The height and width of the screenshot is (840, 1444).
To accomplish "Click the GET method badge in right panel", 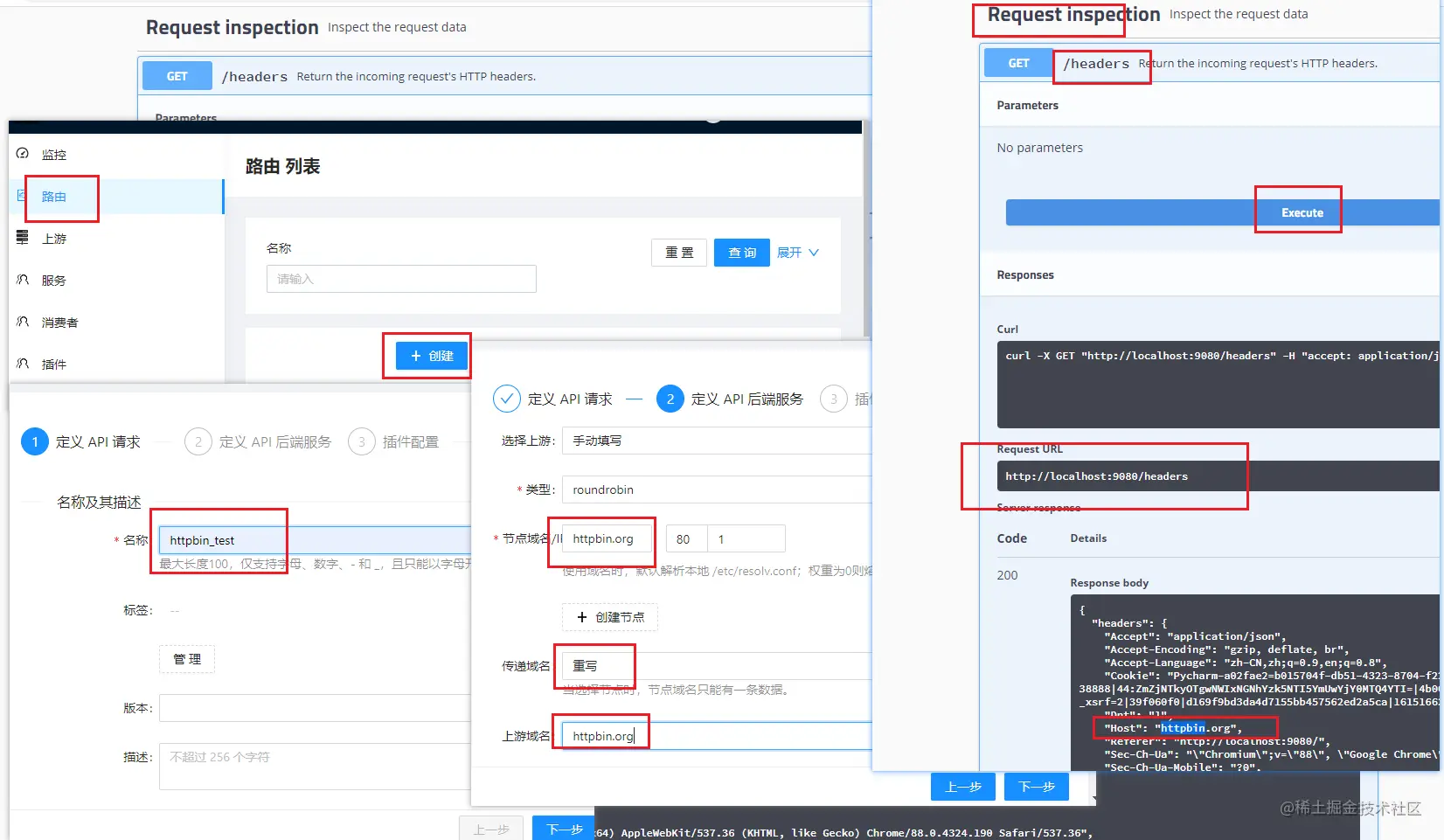I will (1019, 63).
